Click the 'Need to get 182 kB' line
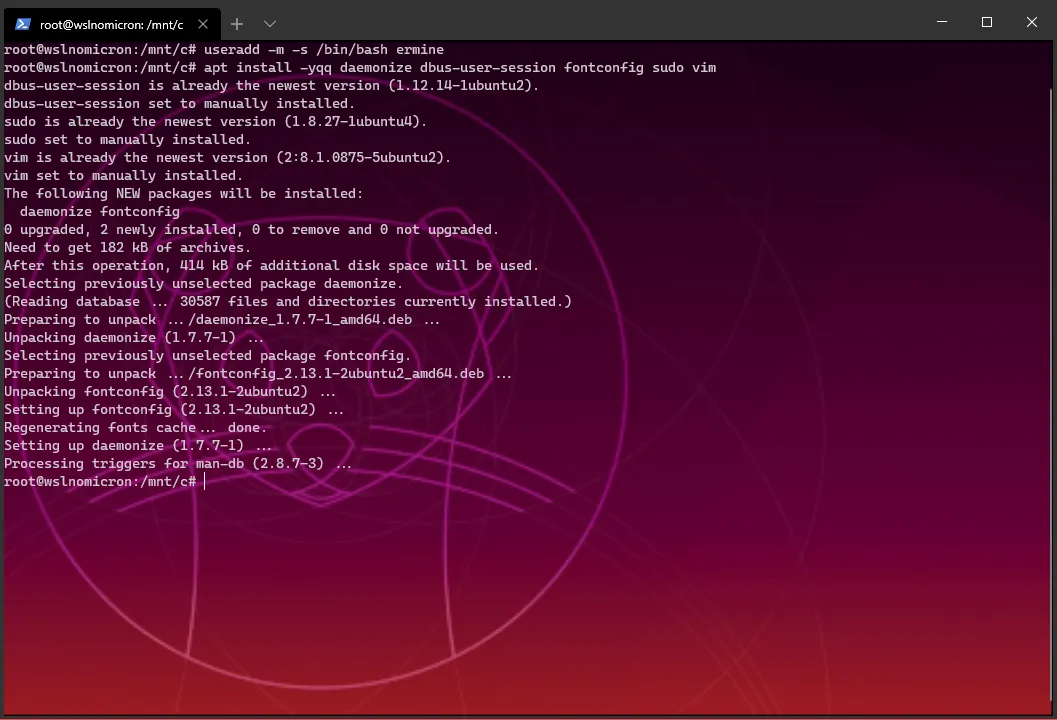Viewport: 1057px width, 720px height. (x=128, y=247)
